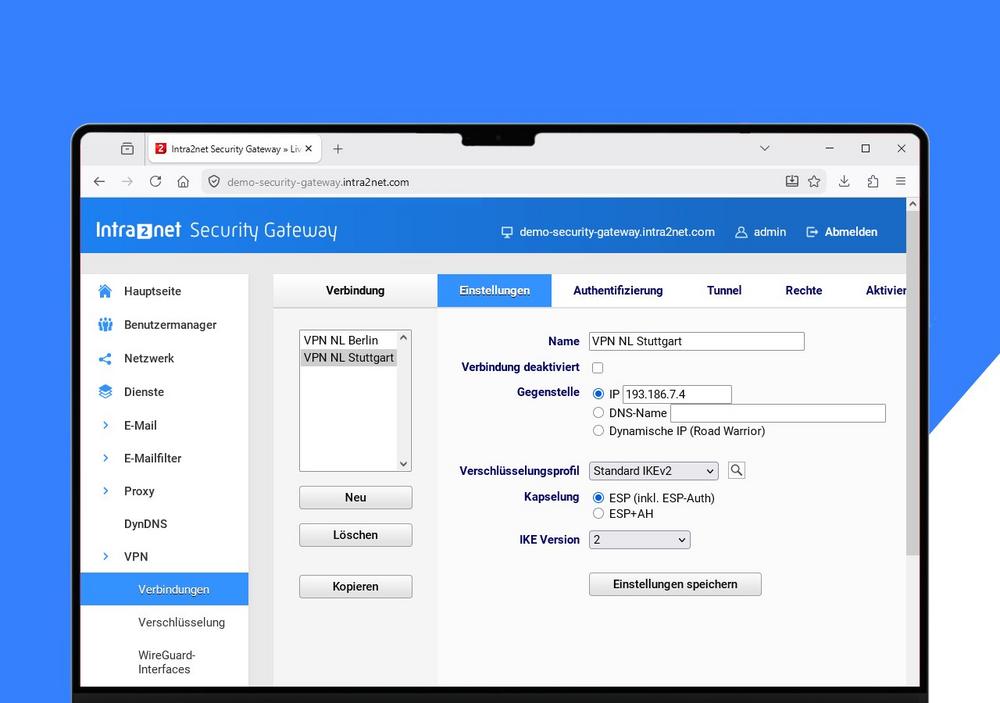1000x703 pixels.
Task: Click the Dienste layers icon
Action: [105, 392]
